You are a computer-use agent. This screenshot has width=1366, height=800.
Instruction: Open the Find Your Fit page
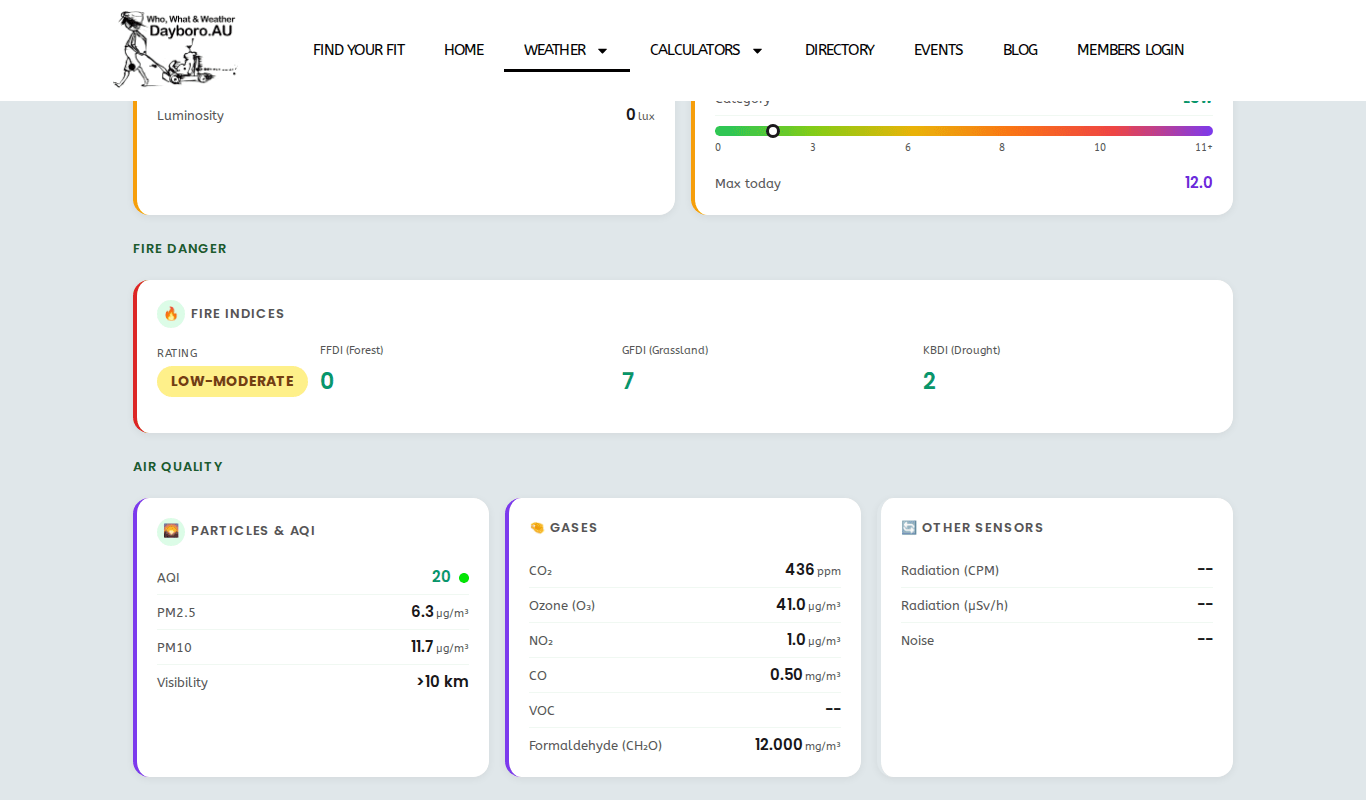click(359, 49)
